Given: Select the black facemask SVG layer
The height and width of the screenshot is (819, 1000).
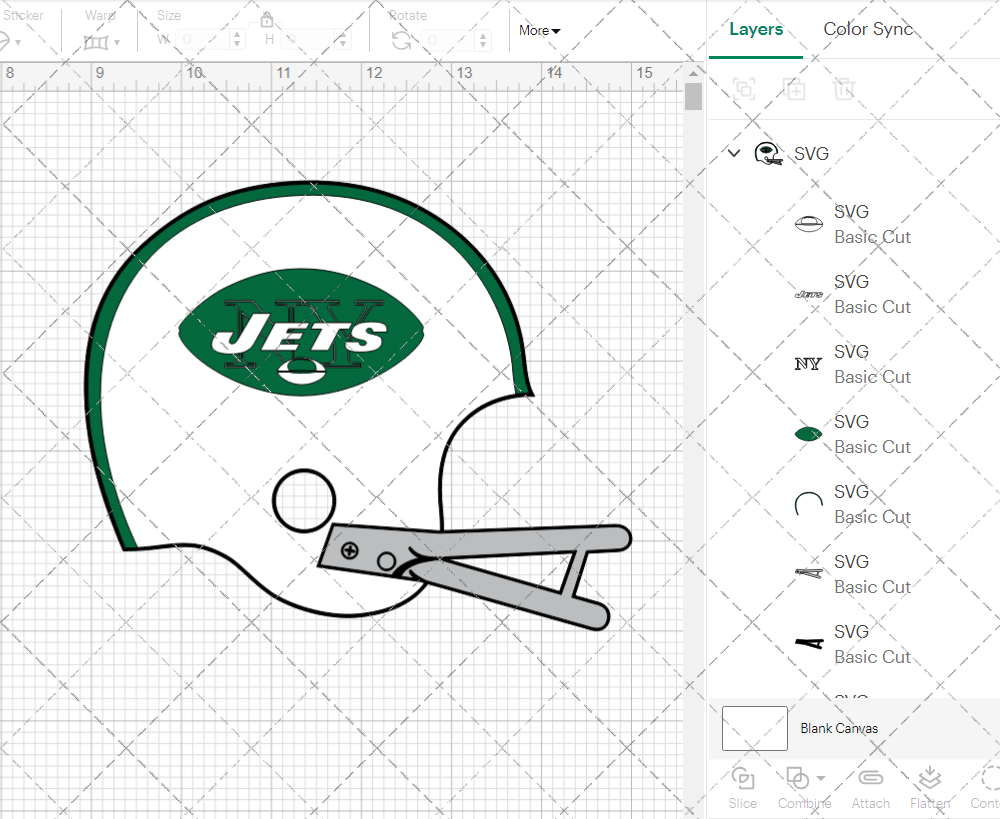Looking at the screenshot, I should (x=855, y=644).
